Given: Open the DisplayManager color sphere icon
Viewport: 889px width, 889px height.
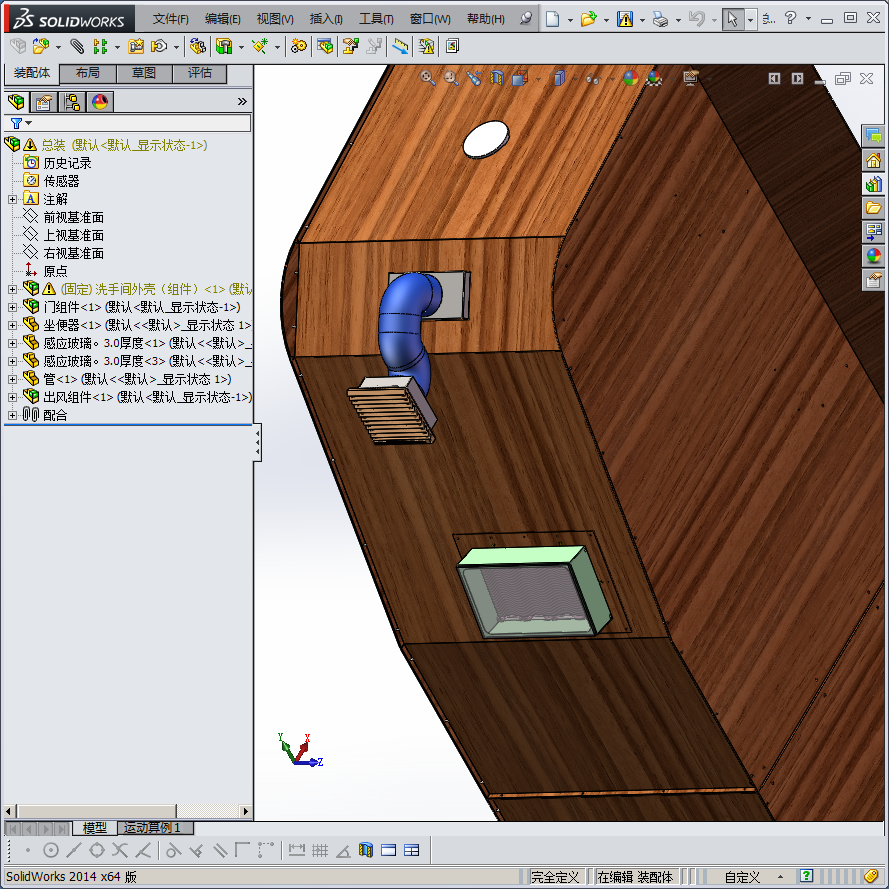Looking at the screenshot, I should pos(100,102).
